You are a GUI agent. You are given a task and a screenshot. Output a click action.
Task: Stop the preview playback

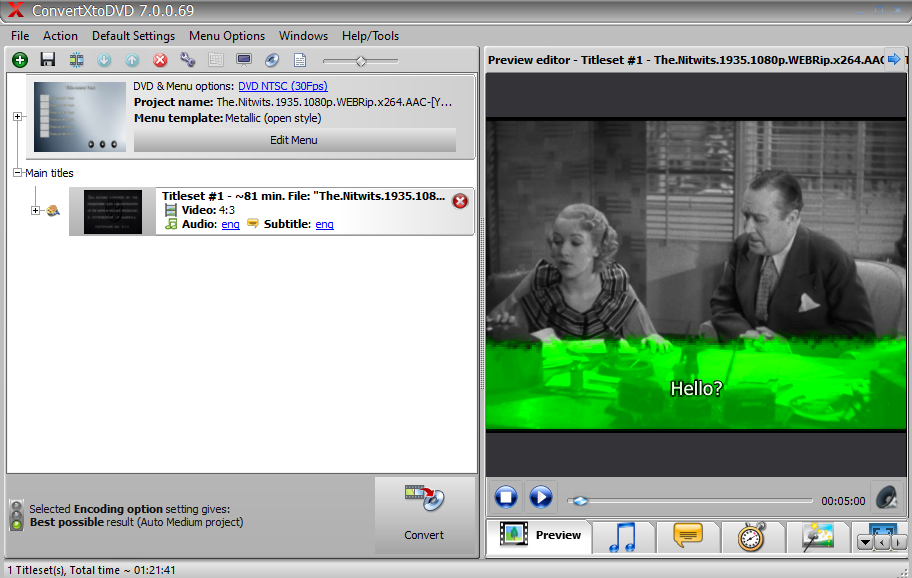(506, 497)
